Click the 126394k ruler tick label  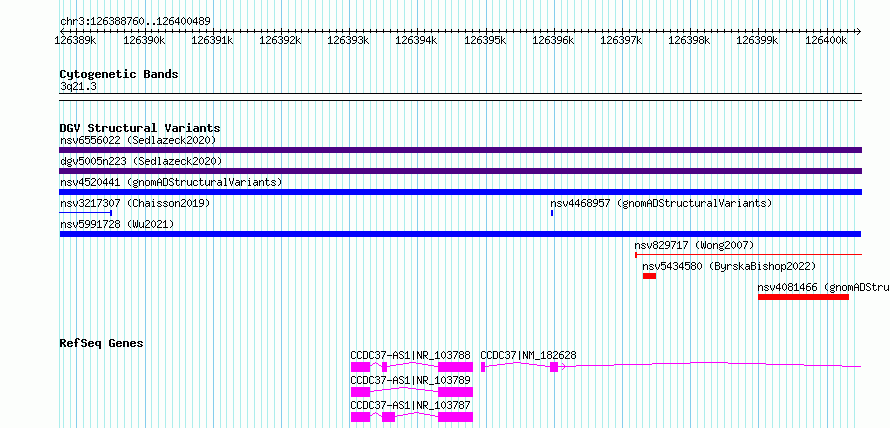tap(416, 40)
